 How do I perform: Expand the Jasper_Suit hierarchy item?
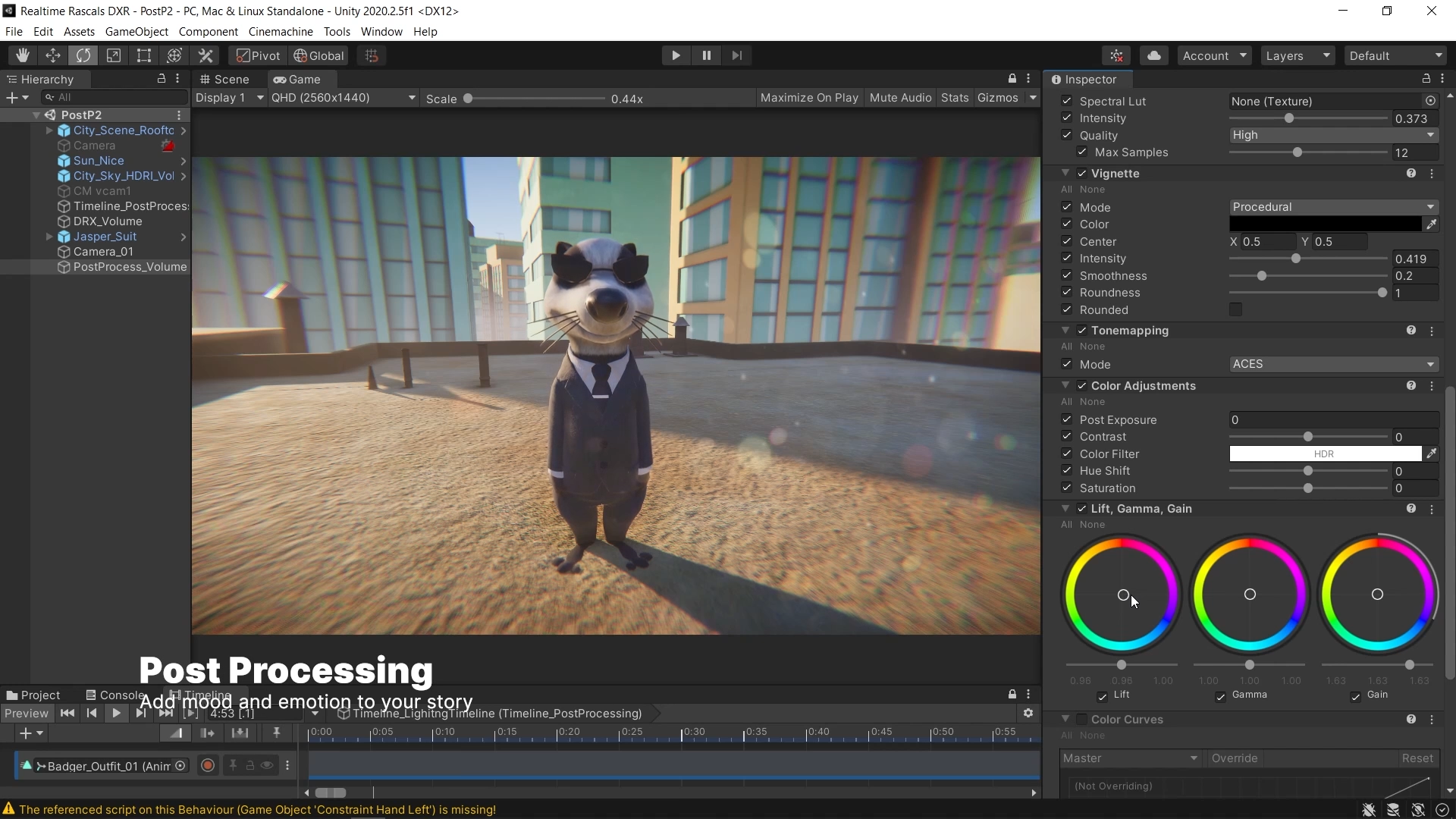[x=49, y=237]
